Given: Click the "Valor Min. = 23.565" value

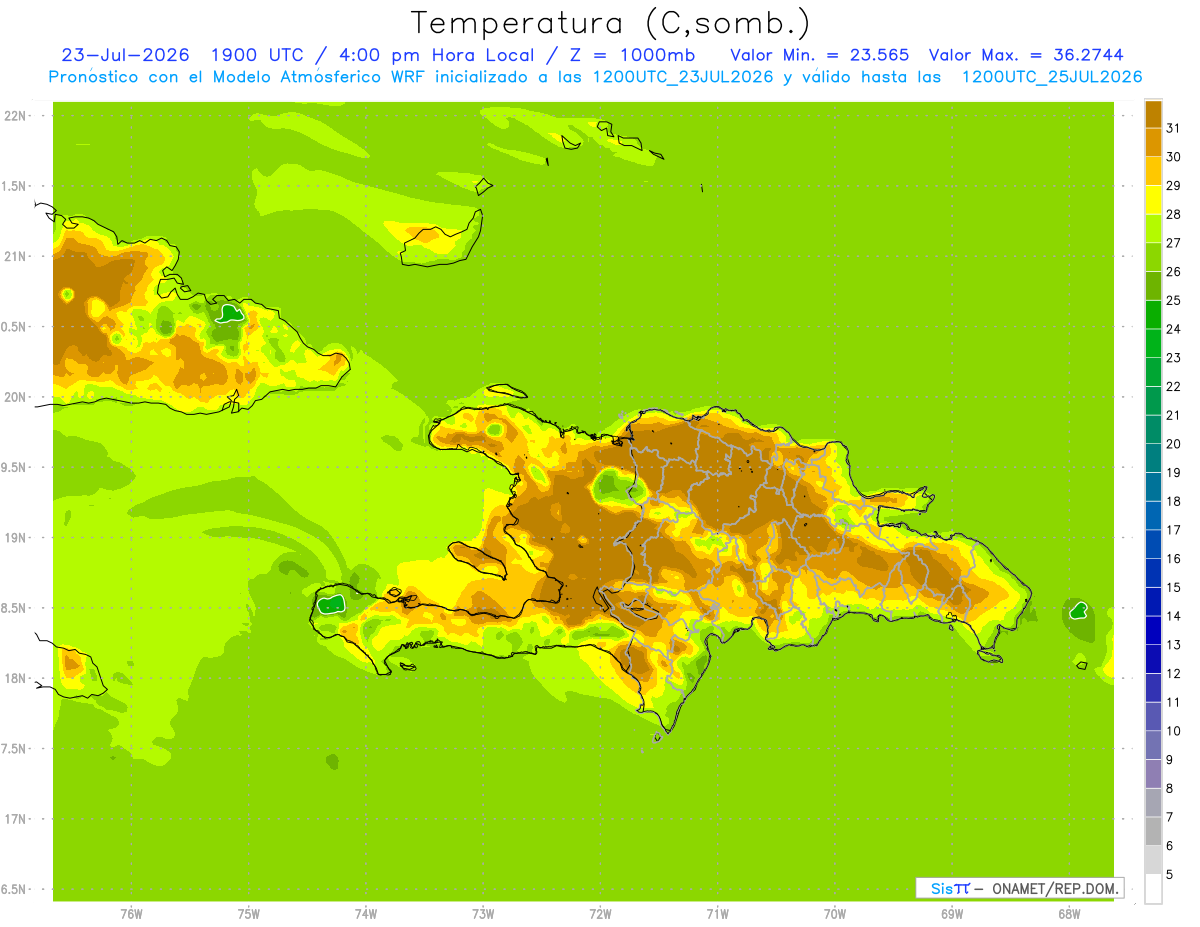Looking at the screenshot, I should pos(820,55).
